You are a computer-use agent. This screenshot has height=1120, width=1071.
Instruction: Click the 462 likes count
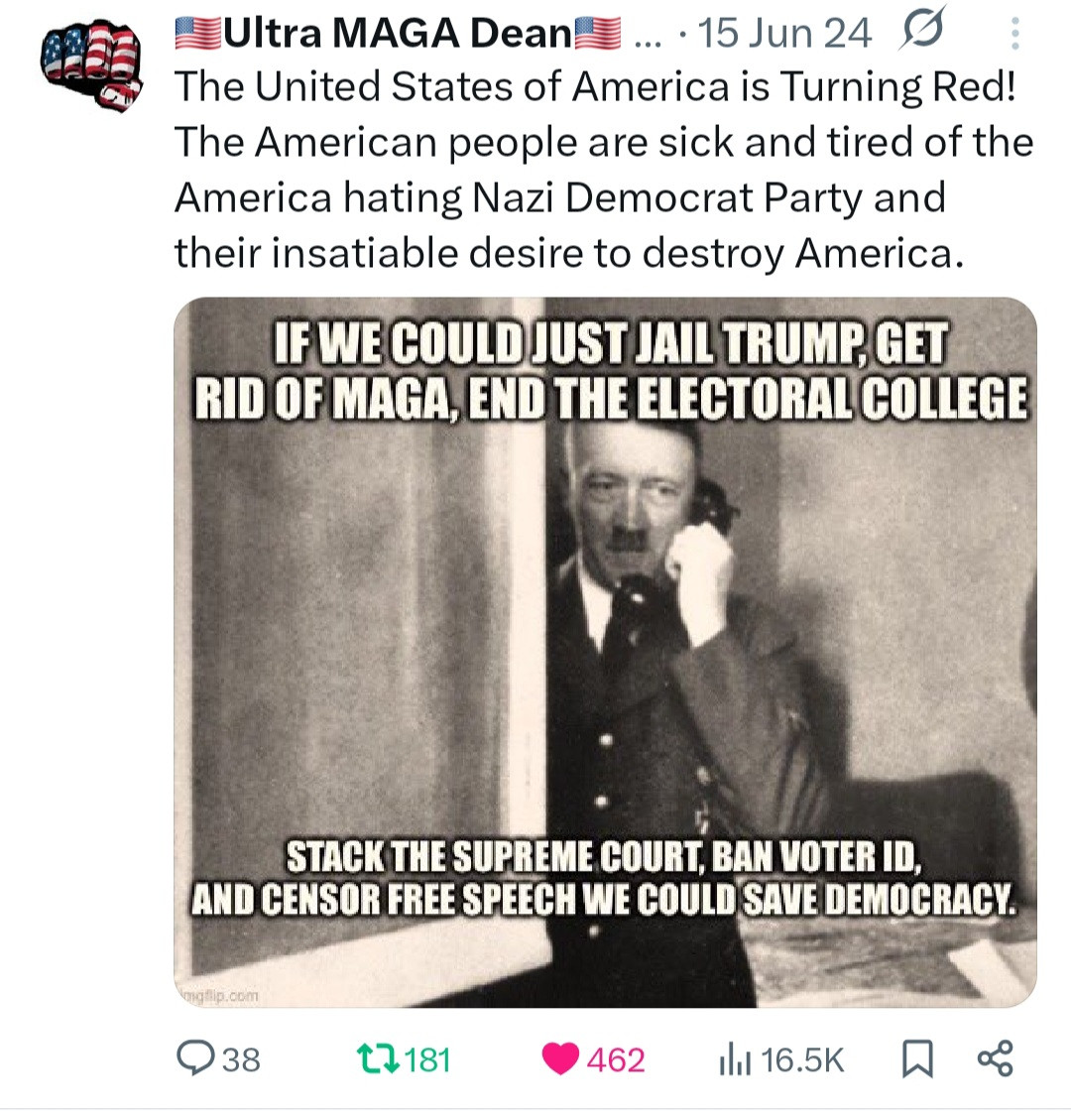[616, 1059]
